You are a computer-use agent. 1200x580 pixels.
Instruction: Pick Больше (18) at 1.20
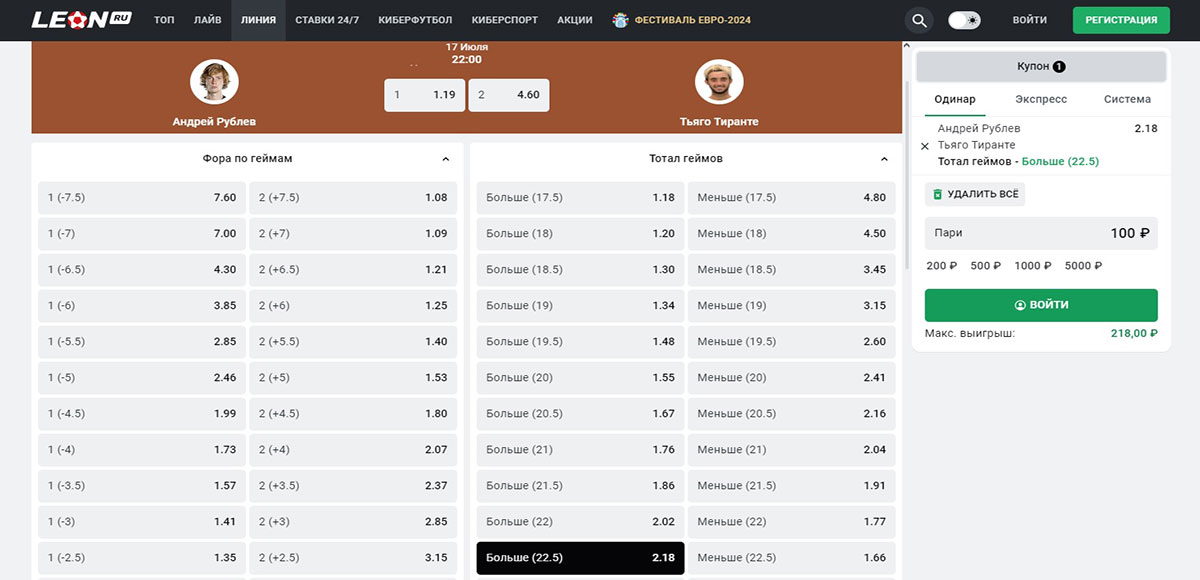coord(581,234)
